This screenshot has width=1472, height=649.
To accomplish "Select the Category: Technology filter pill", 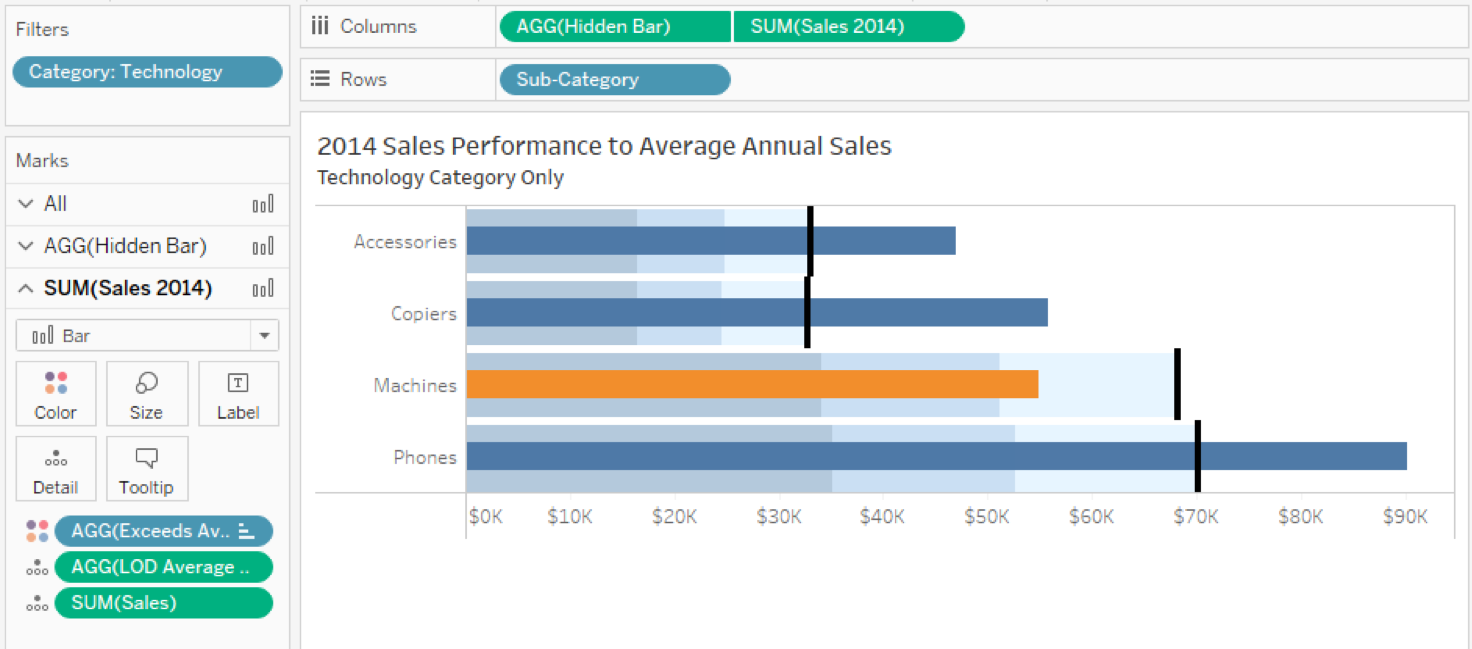I will coord(146,71).
